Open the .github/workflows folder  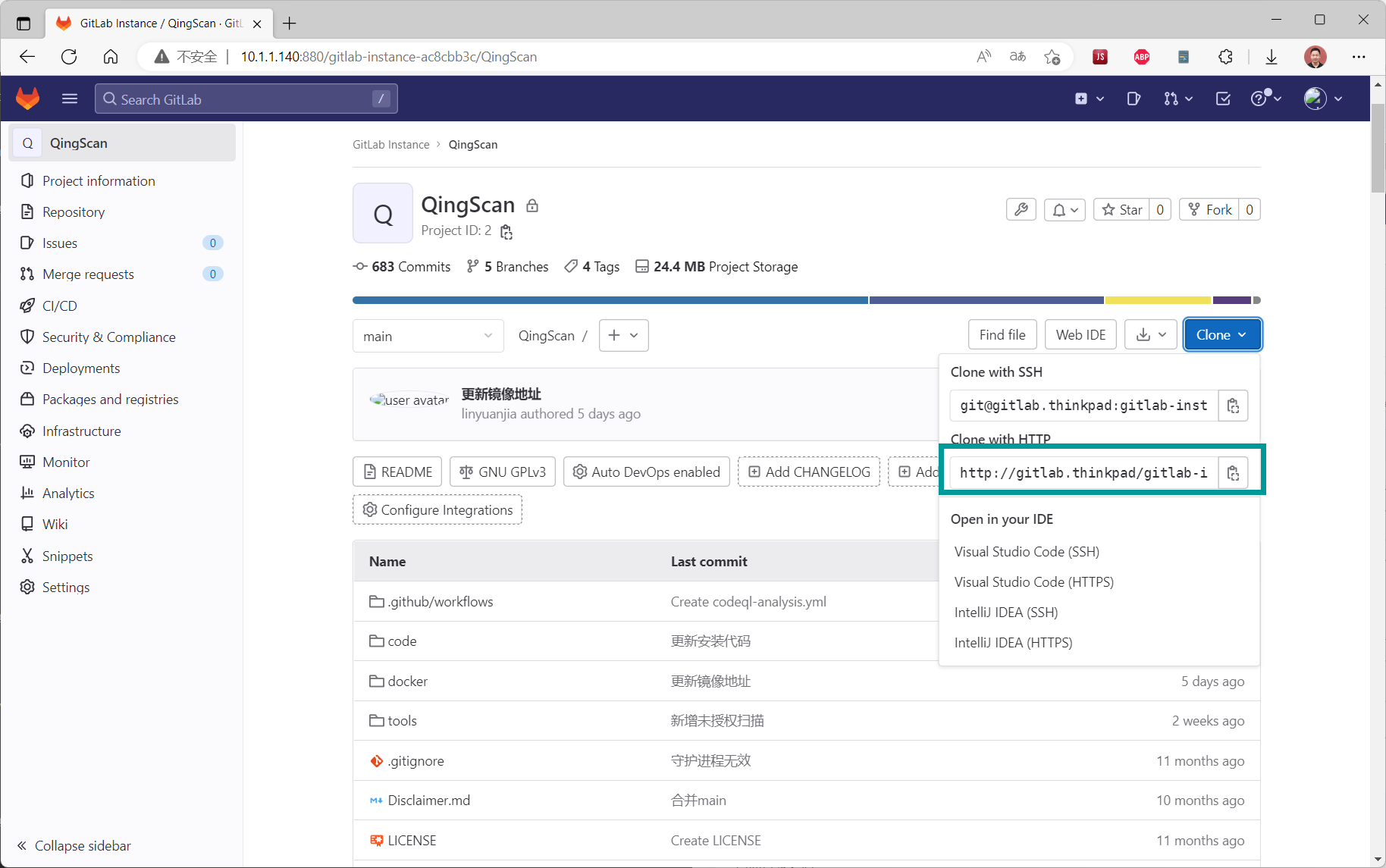coord(441,602)
